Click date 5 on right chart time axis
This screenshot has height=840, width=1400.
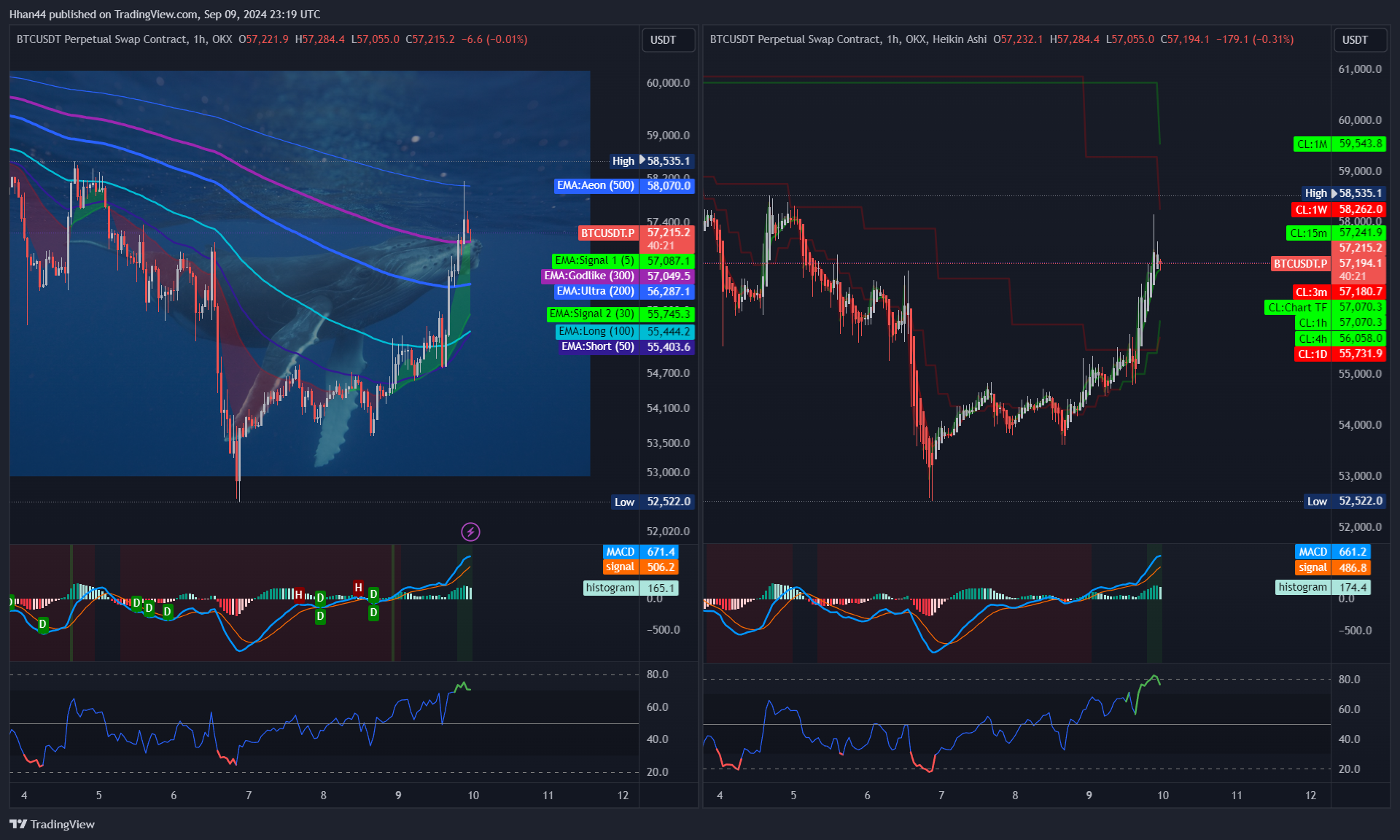tap(793, 795)
